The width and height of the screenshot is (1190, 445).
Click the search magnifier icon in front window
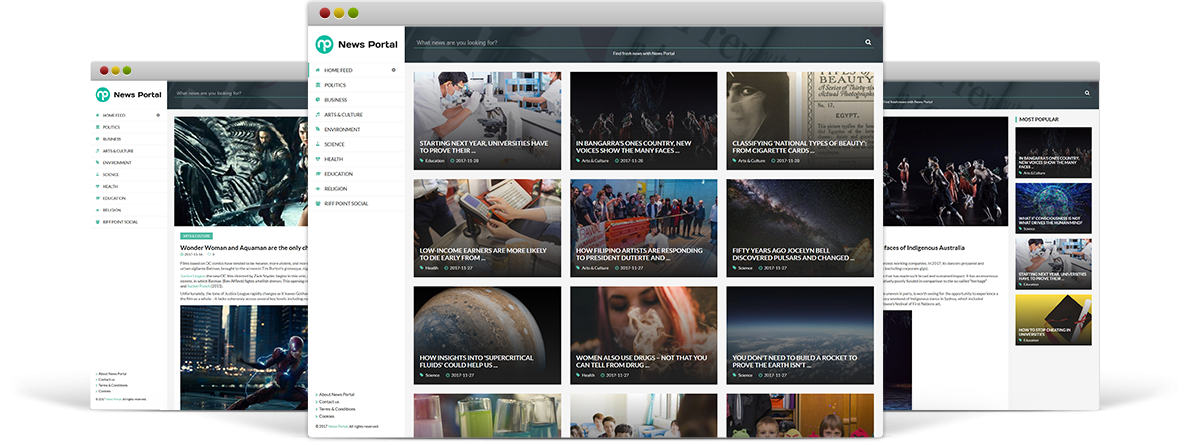pyautogui.click(x=868, y=43)
